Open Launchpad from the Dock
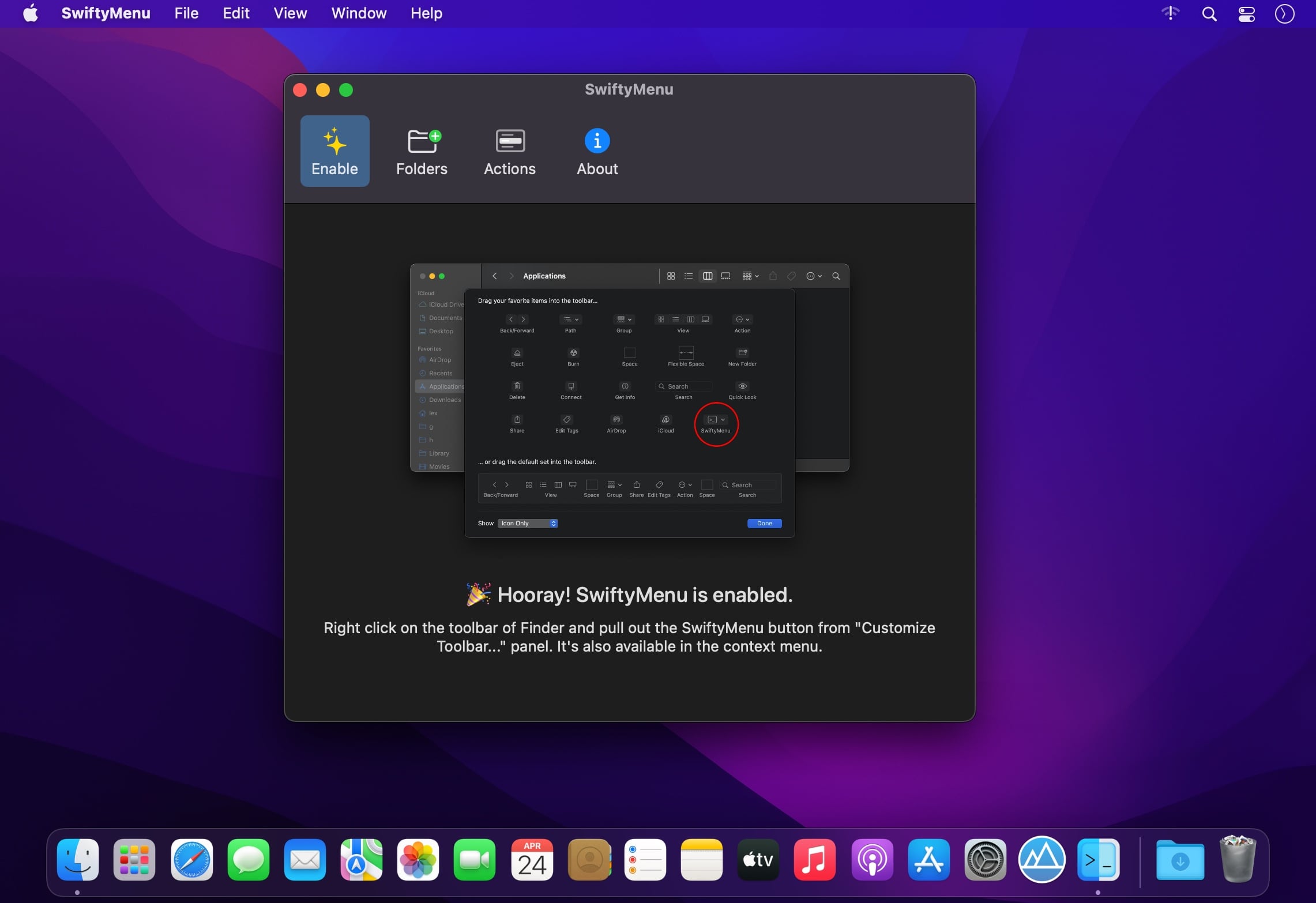The image size is (1316, 903). (x=134, y=860)
